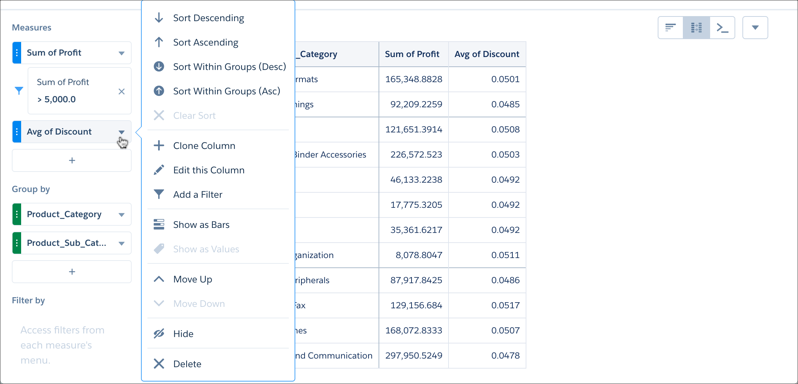Click the Delete X icon in menu

(159, 364)
